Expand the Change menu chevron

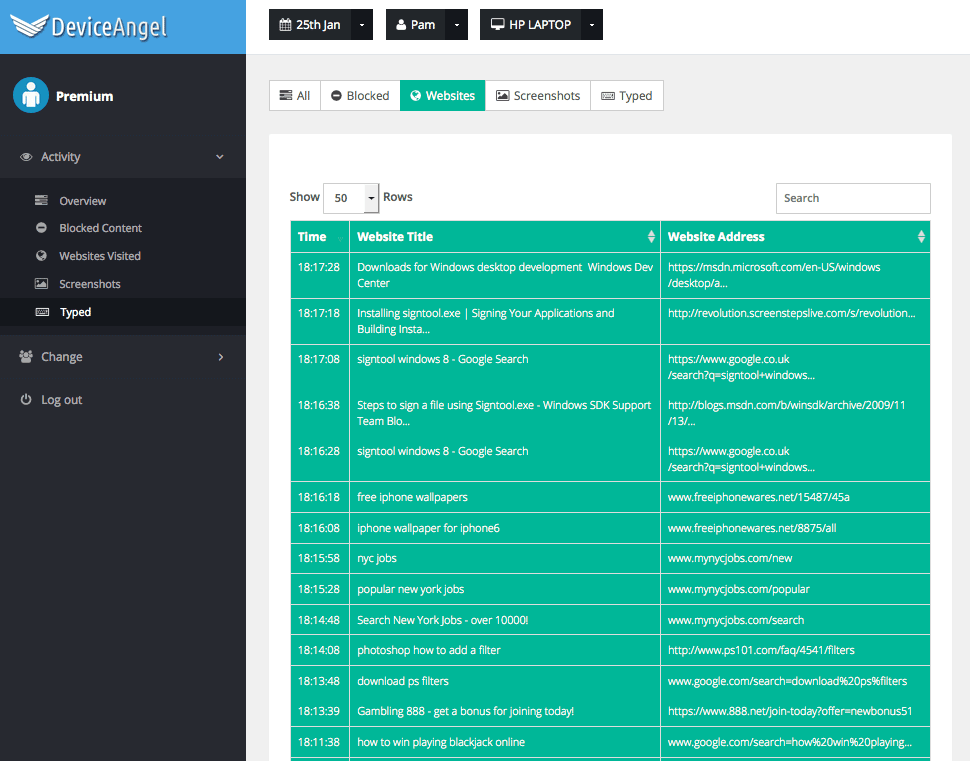click(x=221, y=357)
